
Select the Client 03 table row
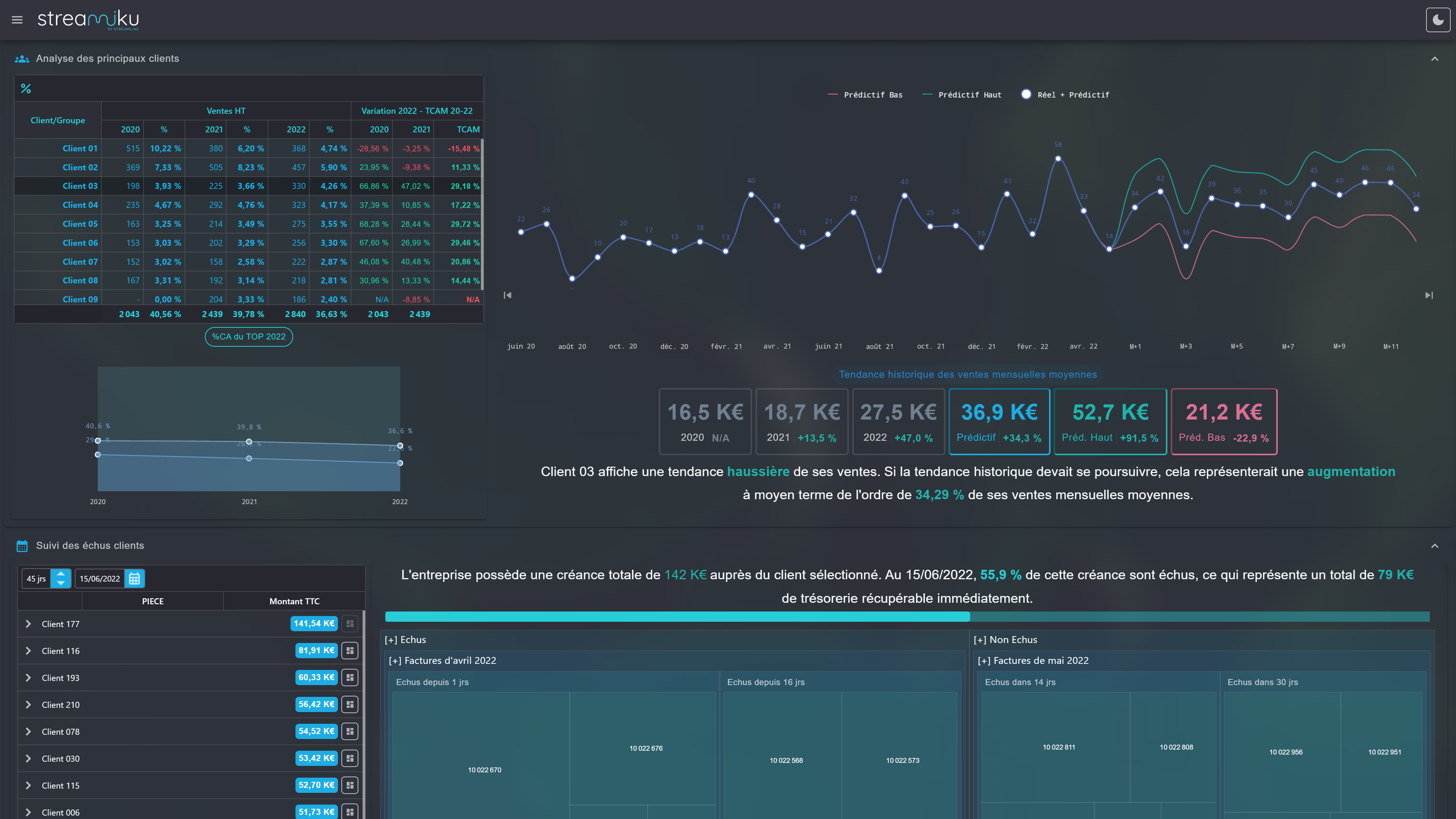(80, 186)
